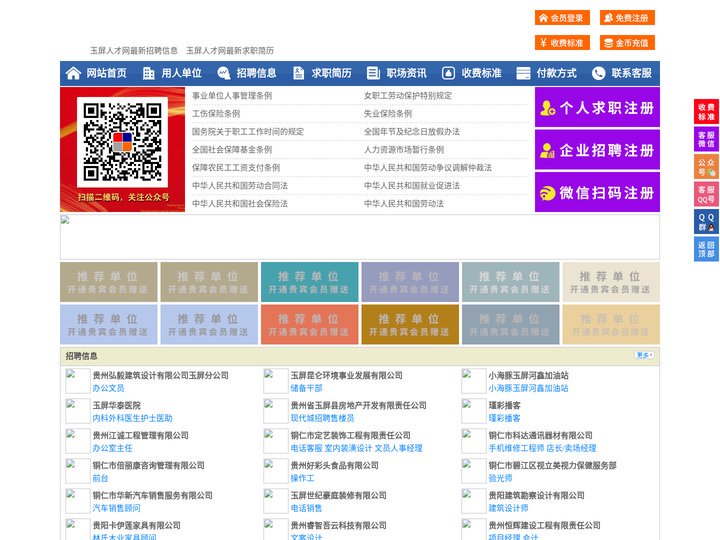Click the teal 推荐单位 banner
This screenshot has height=540, width=720.
coord(309,282)
